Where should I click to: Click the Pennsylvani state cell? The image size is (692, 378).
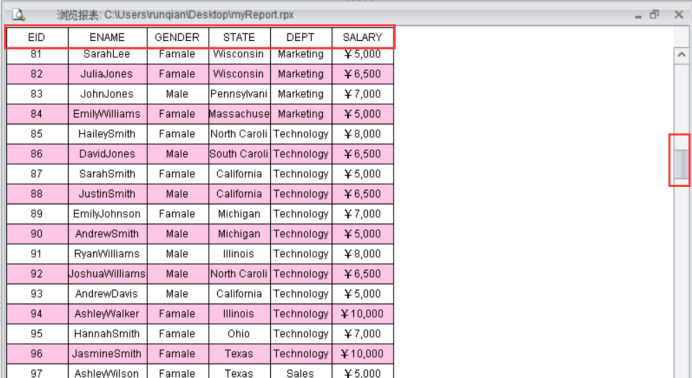tap(239, 94)
